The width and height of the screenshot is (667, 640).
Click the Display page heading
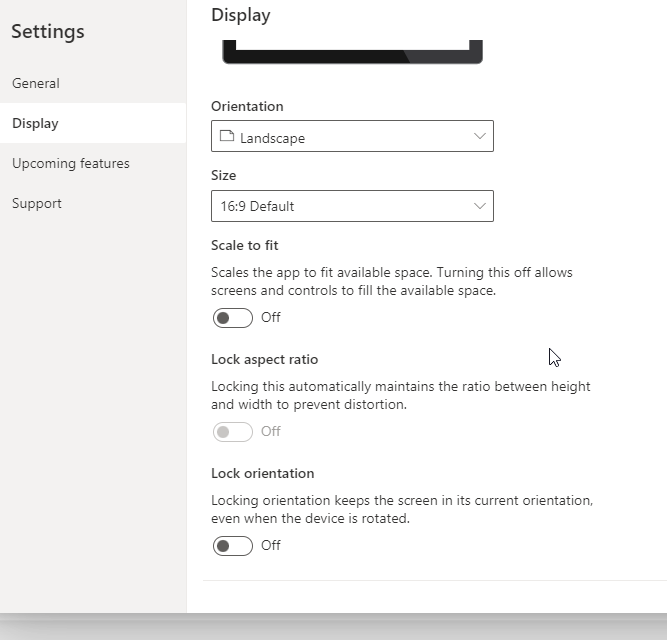[x=241, y=16]
